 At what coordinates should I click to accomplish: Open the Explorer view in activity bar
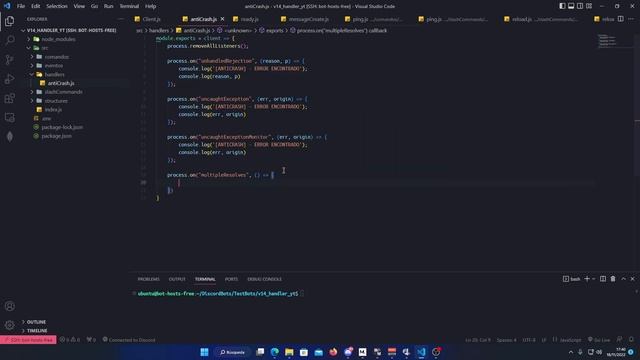[x=9, y=21]
